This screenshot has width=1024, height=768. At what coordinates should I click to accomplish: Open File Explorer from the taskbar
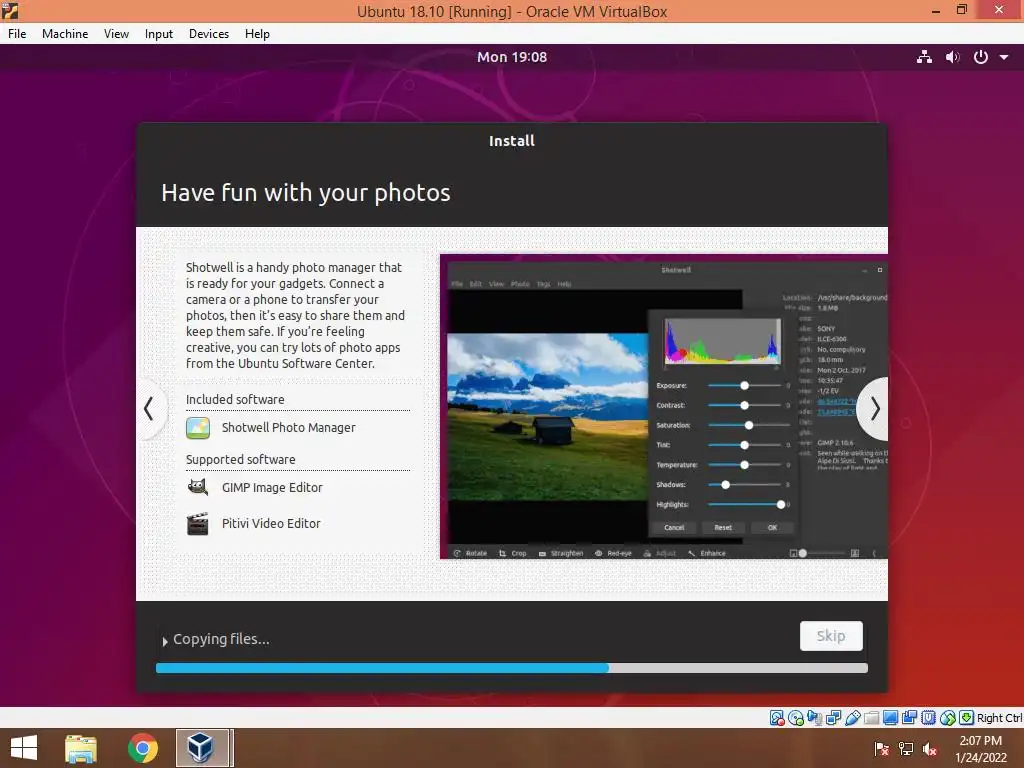click(81, 748)
